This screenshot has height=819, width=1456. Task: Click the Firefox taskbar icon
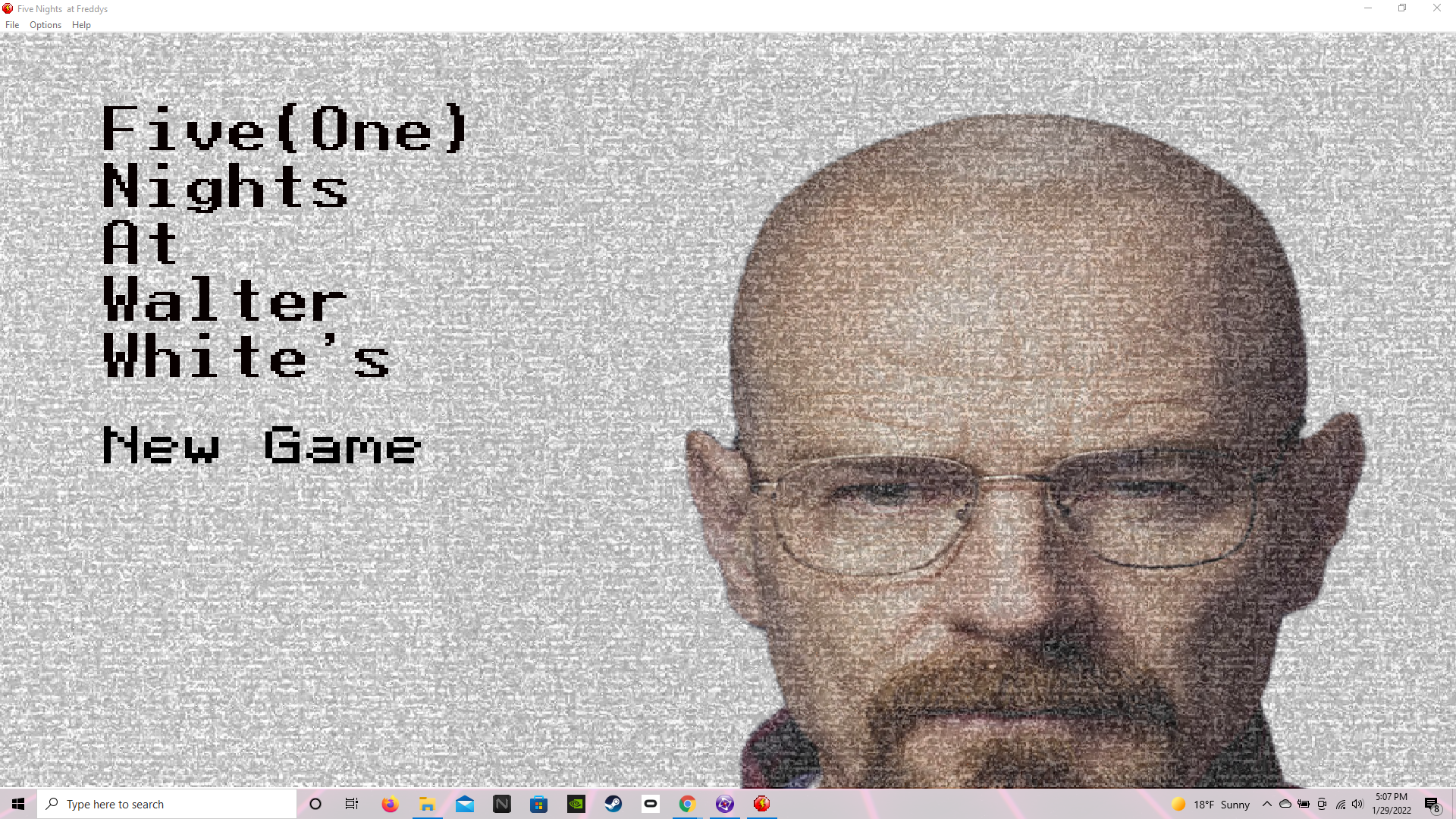(390, 803)
